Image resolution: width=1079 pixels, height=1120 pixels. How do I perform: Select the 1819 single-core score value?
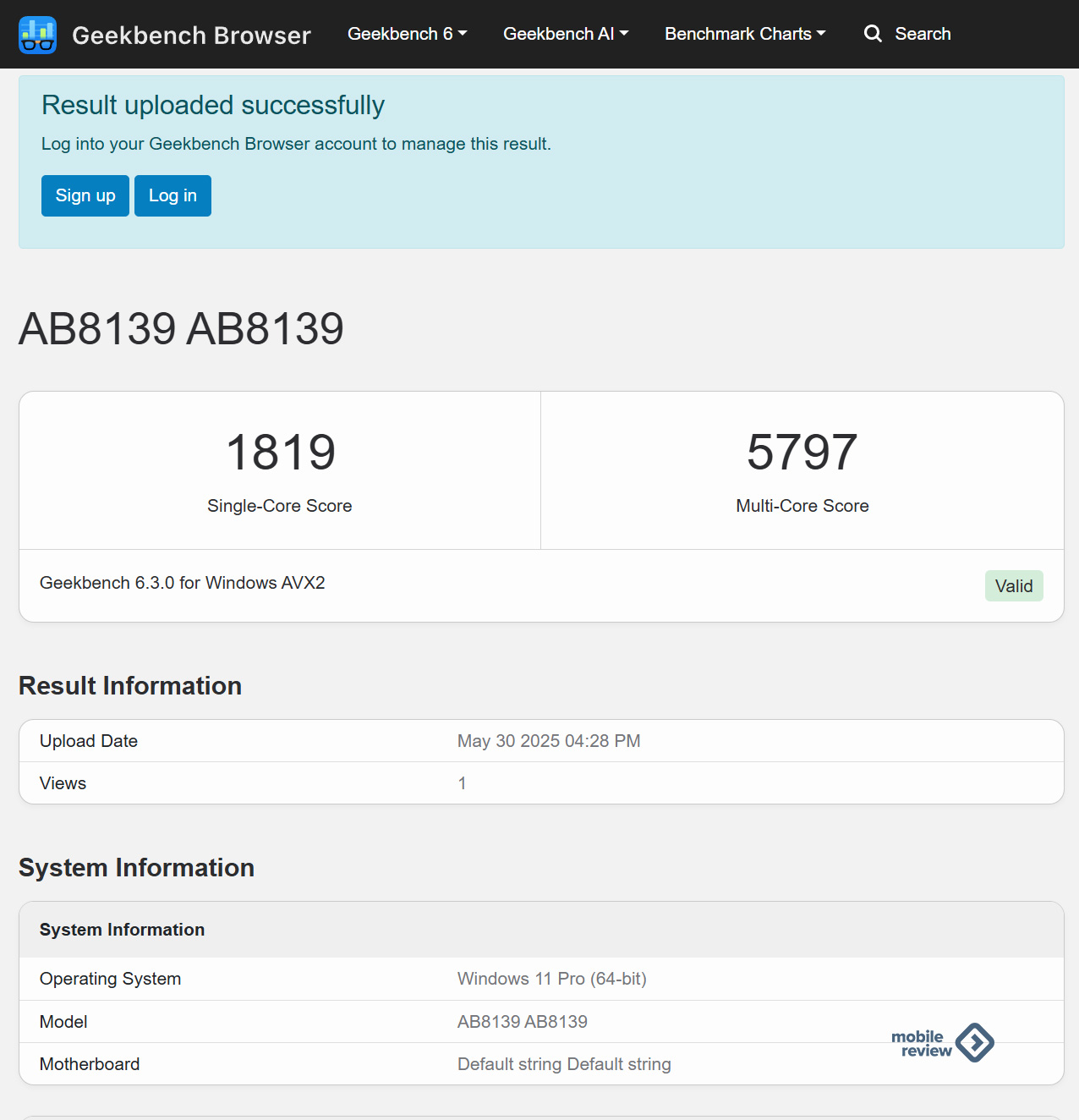pyautogui.click(x=280, y=452)
